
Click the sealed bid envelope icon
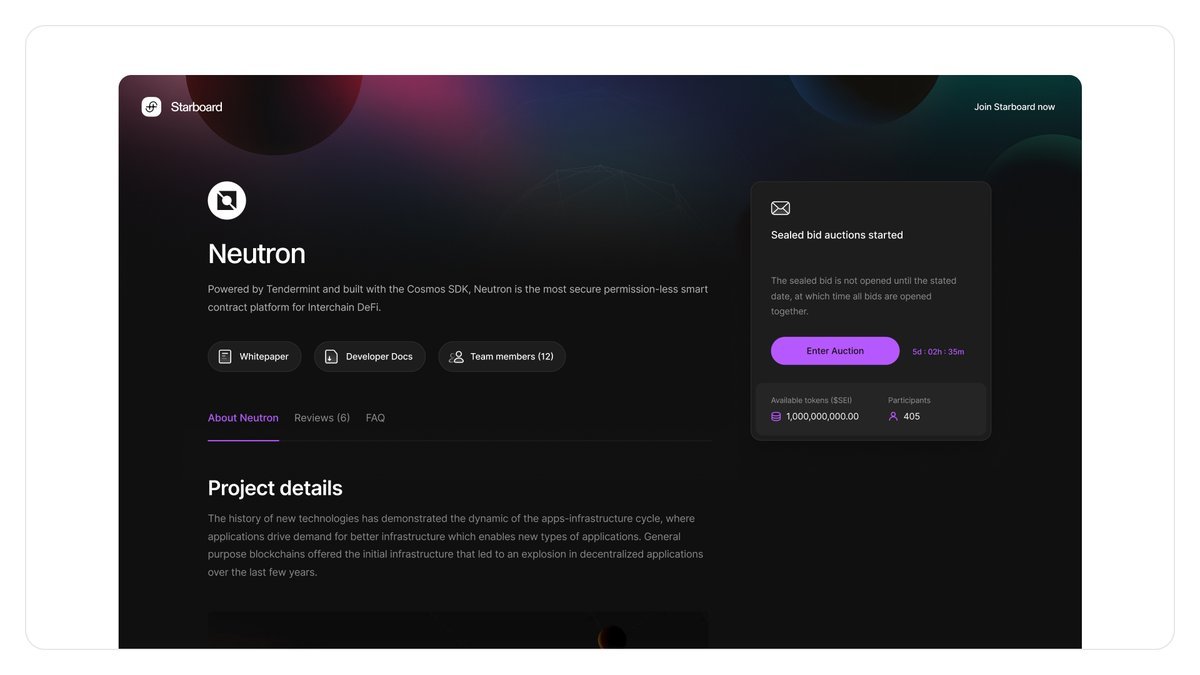(x=781, y=208)
